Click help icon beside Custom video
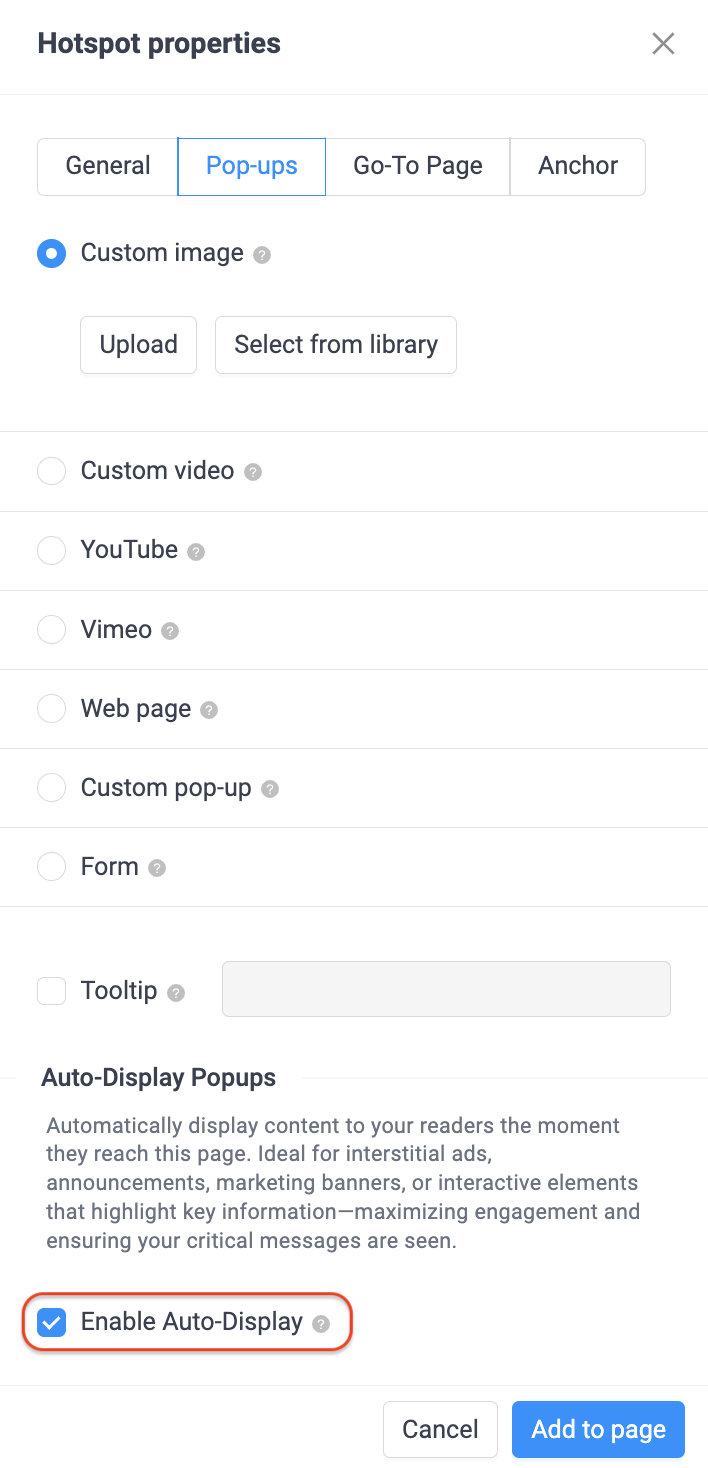The width and height of the screenshot is (708, 1468). [253, 472]
